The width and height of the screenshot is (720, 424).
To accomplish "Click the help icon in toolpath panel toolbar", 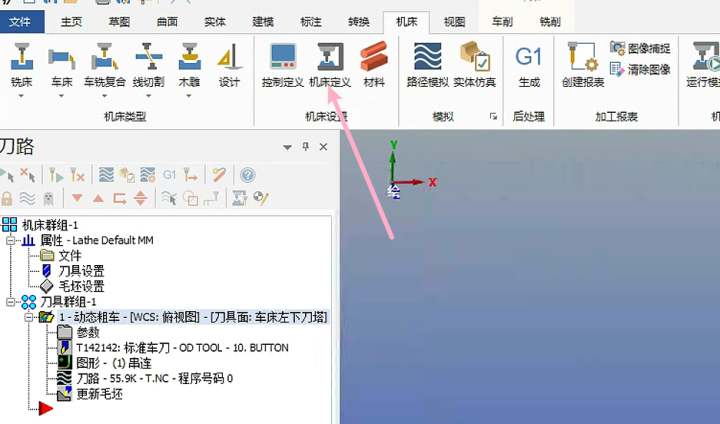I will point(247,175).
